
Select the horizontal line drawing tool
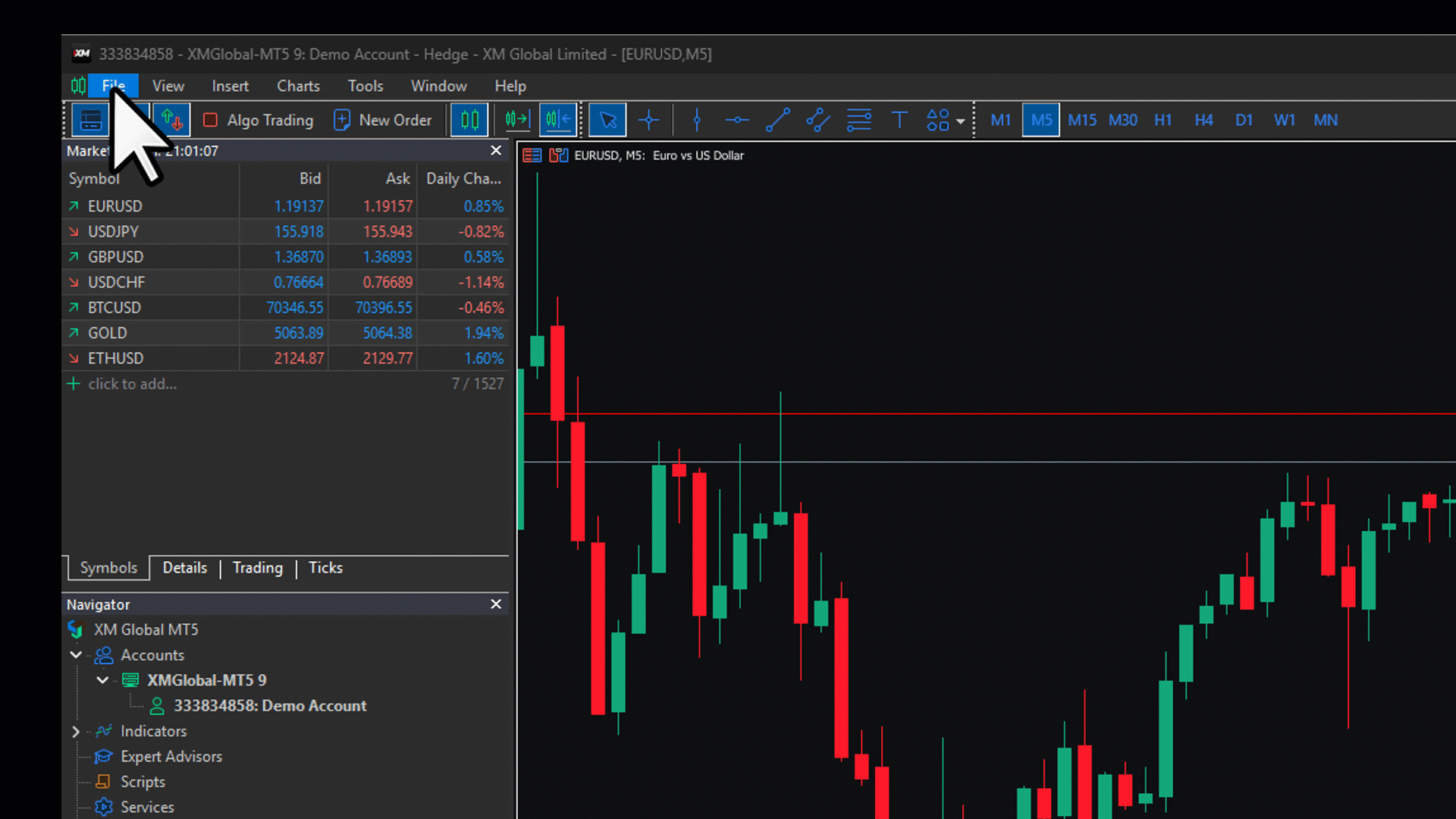[x=737, y=120]
